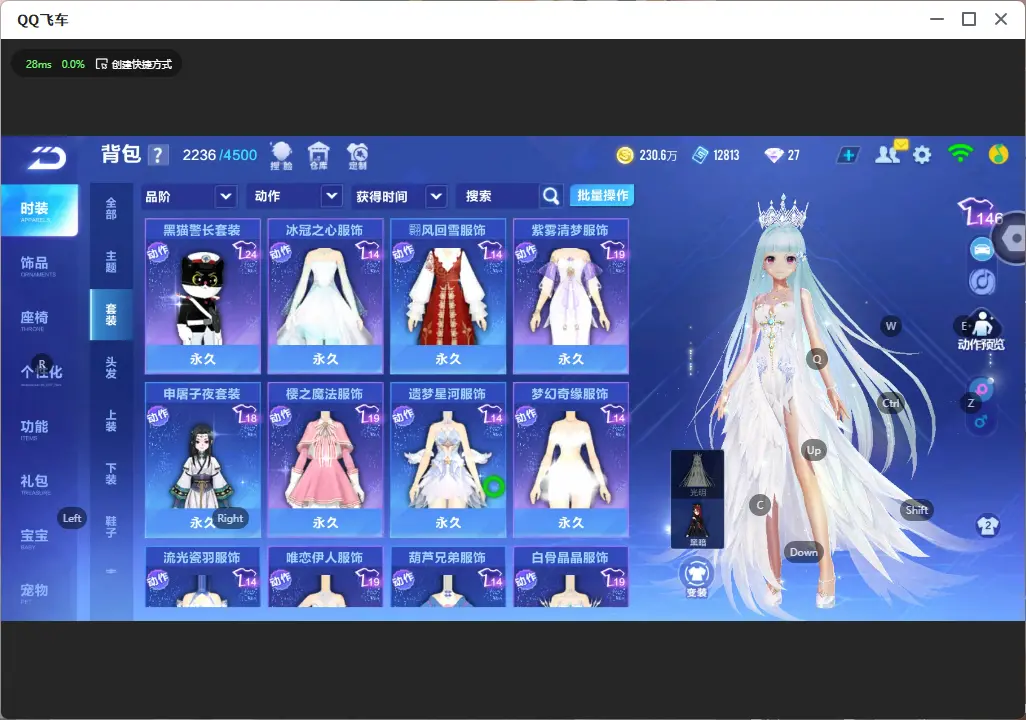Switch to the 黑暗 dark form

click(x=698, y=524)
